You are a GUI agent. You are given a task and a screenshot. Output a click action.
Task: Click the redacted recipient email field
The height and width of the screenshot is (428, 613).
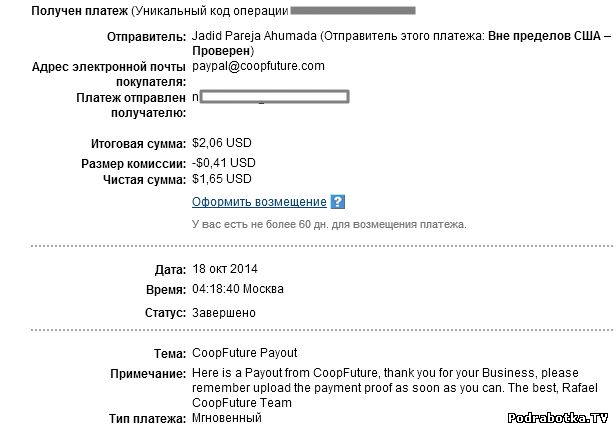point(272,97)
